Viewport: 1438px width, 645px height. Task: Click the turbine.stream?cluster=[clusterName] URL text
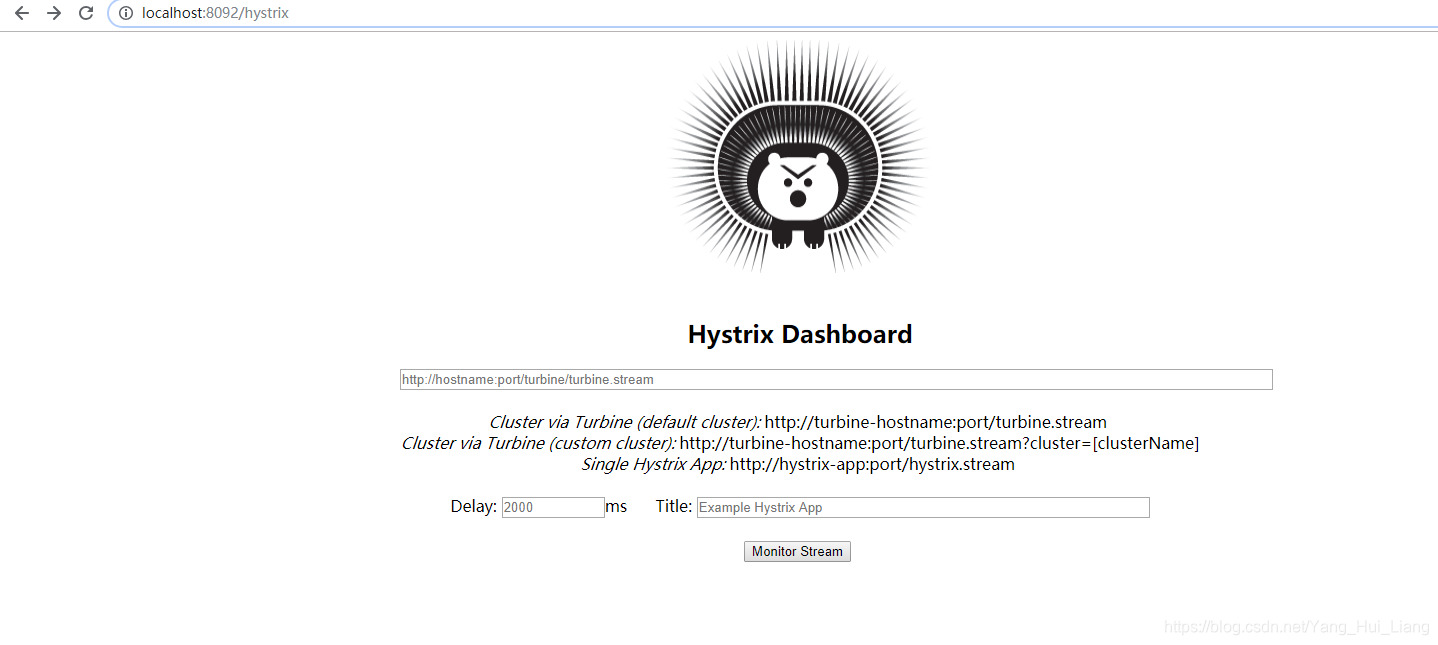tap(939, 443)
